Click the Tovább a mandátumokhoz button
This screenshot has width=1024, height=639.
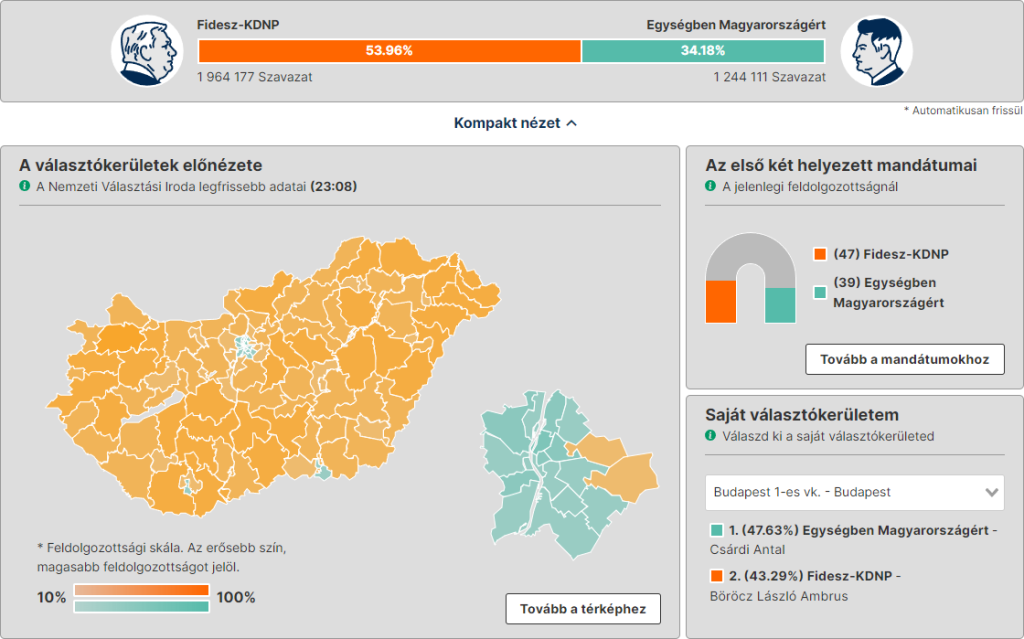(904, 359)
